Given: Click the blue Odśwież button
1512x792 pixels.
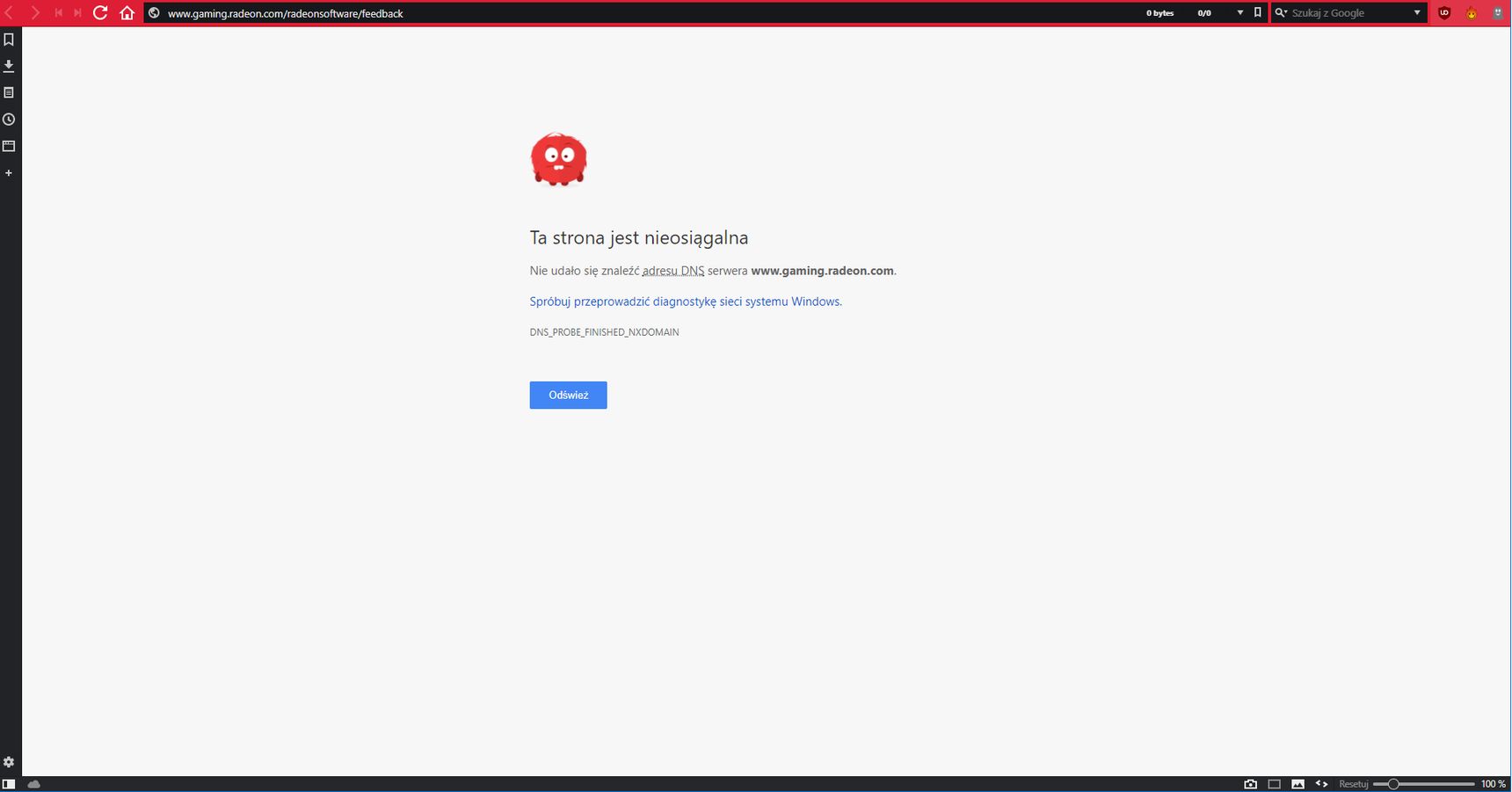Looking at the screenshot, I should (x=568, y=395).
